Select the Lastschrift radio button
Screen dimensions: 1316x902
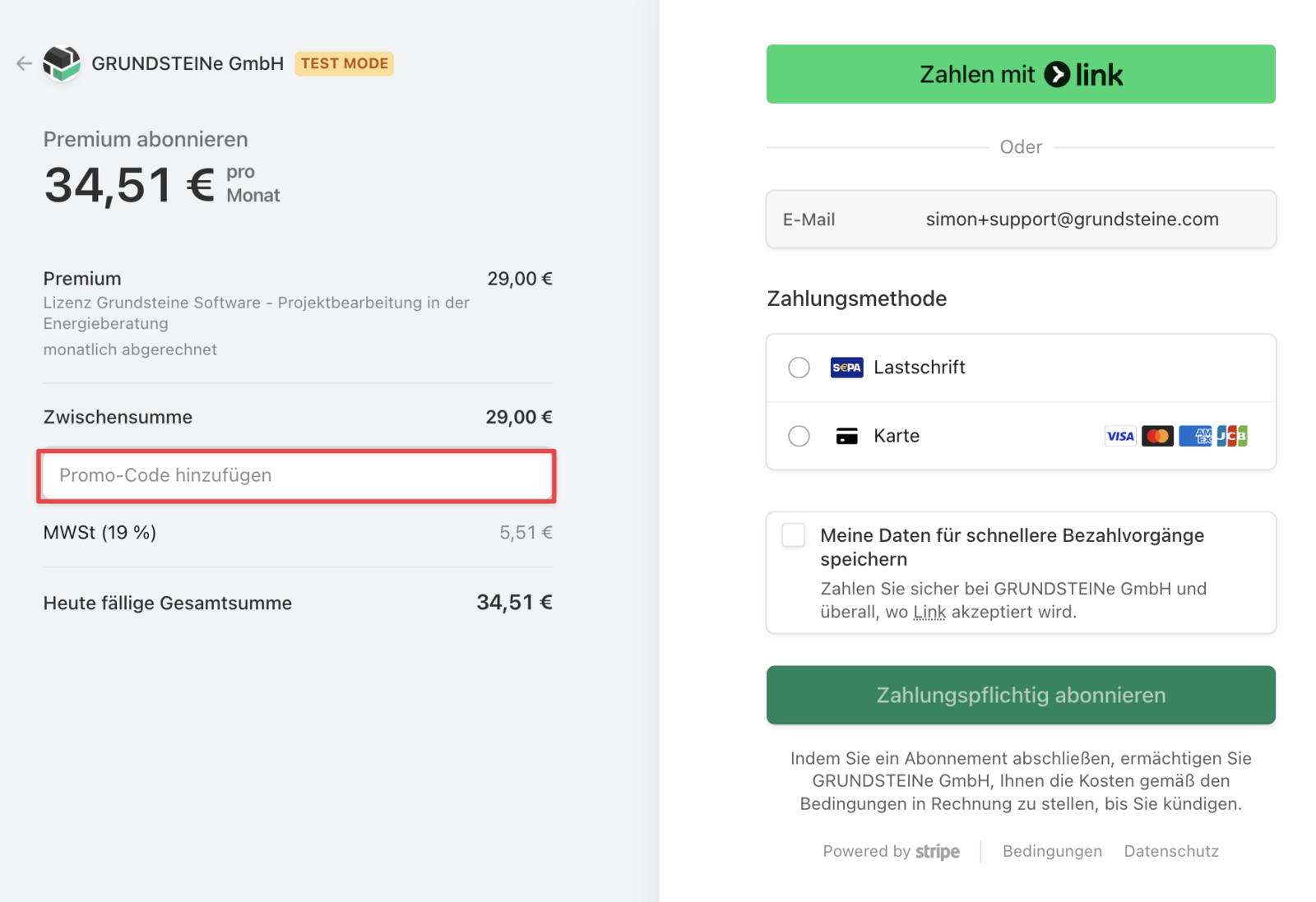799,368
